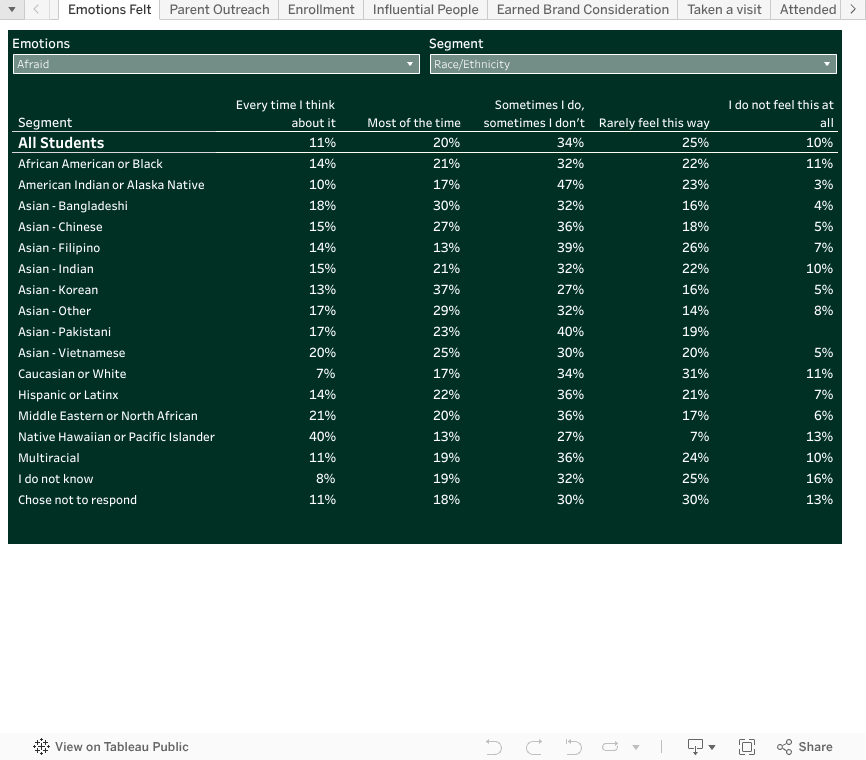Open the Emotions dropdown showing Afraid
866x760 pixels.
pos(215,64)
